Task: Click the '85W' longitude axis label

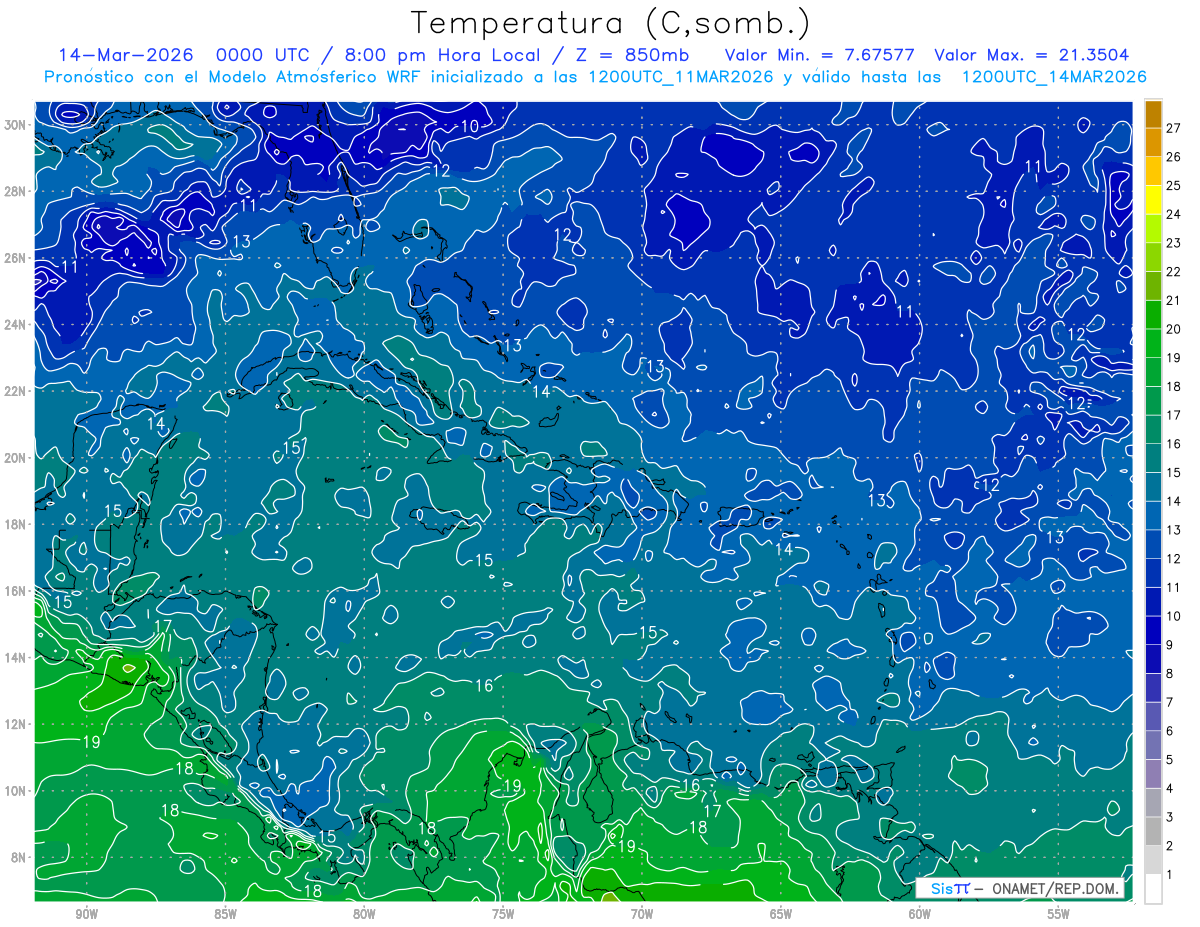Action: 226,914
